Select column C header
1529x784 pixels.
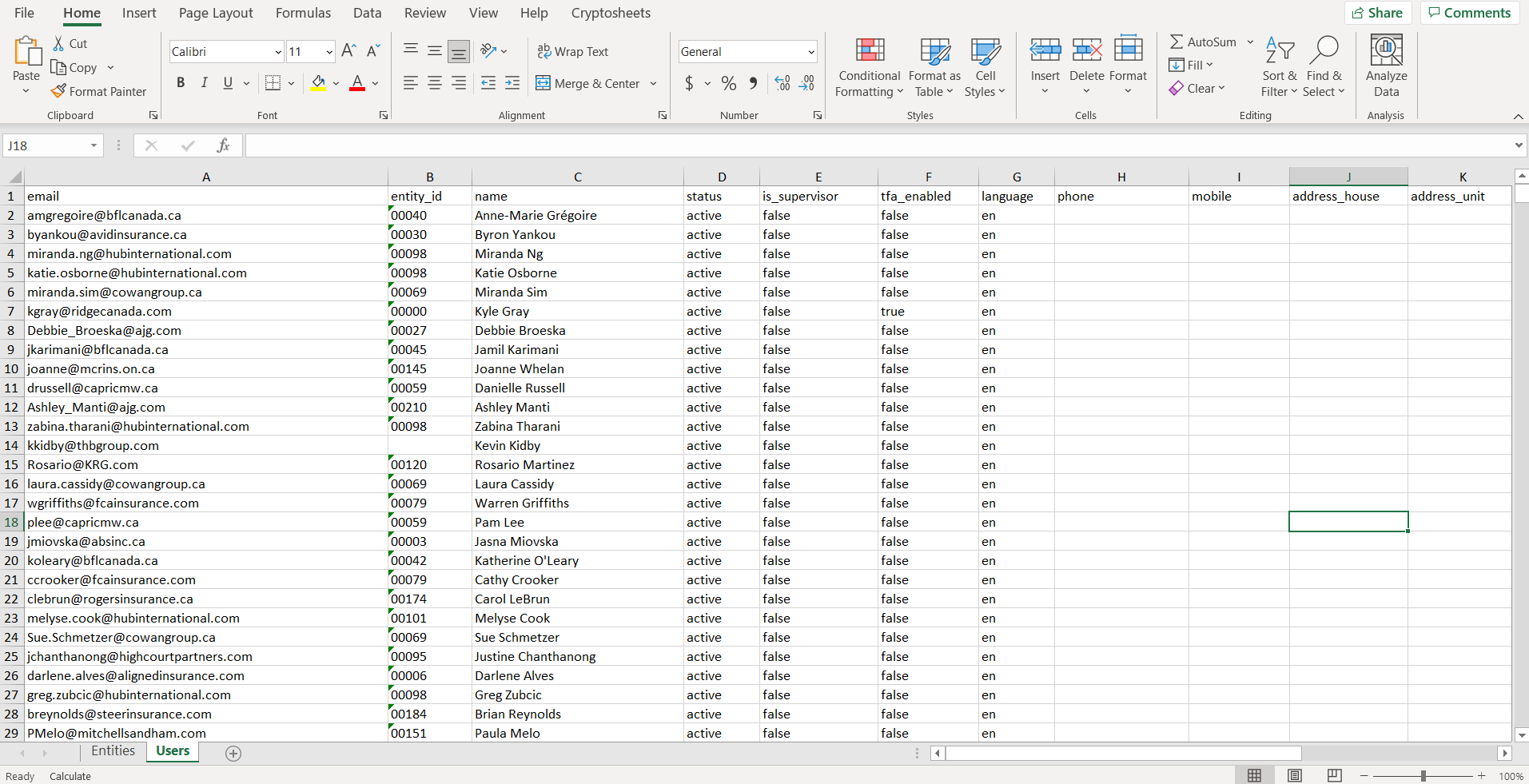coord(577,177)
